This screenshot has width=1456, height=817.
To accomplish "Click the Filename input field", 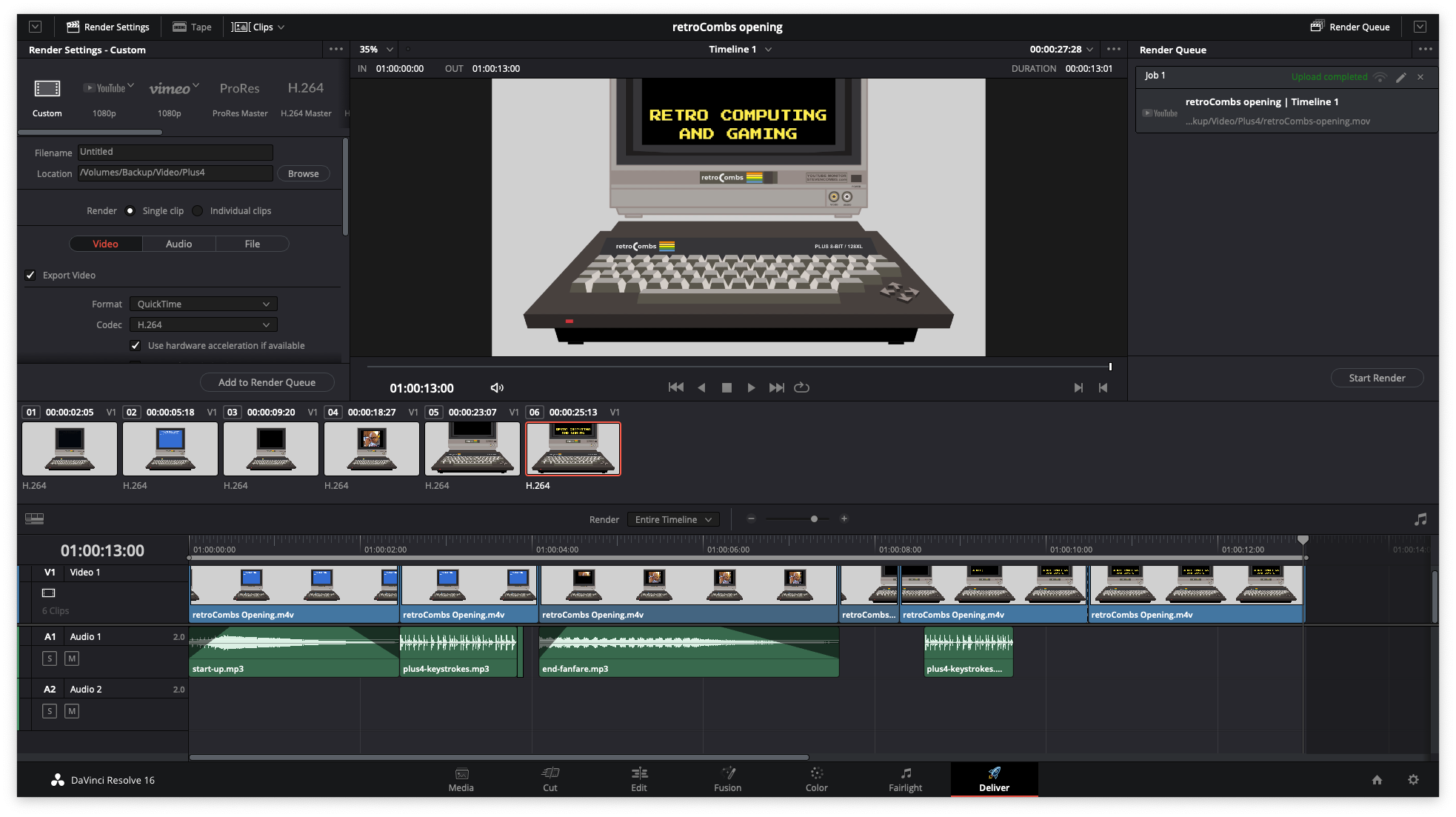I will 175,152.
